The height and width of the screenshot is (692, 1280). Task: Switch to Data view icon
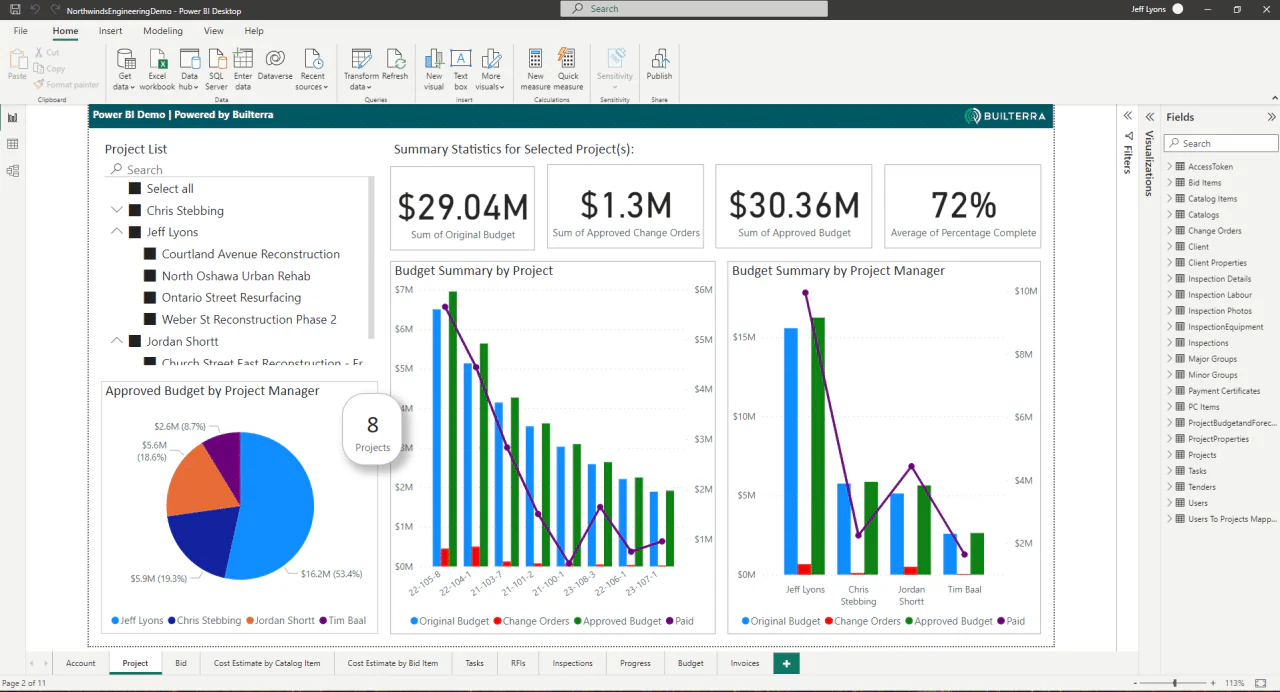tap(13, 144)
